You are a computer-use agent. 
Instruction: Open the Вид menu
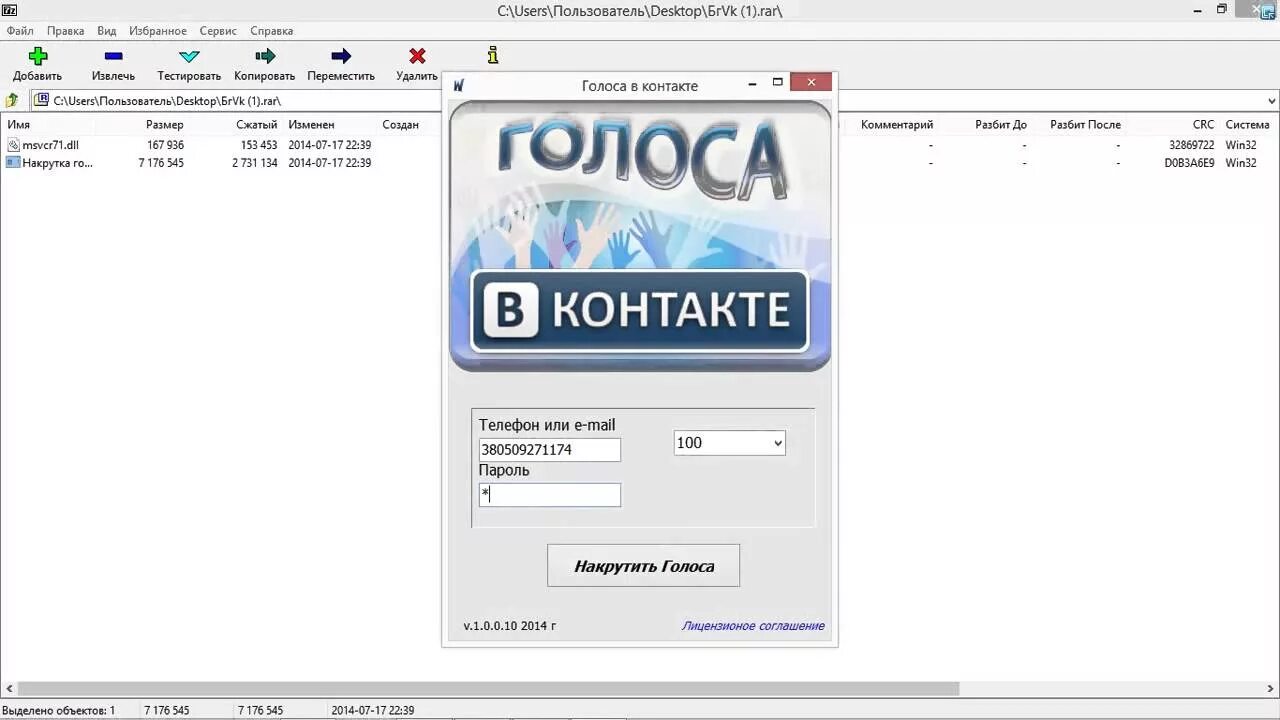click(x=107, y=31)
